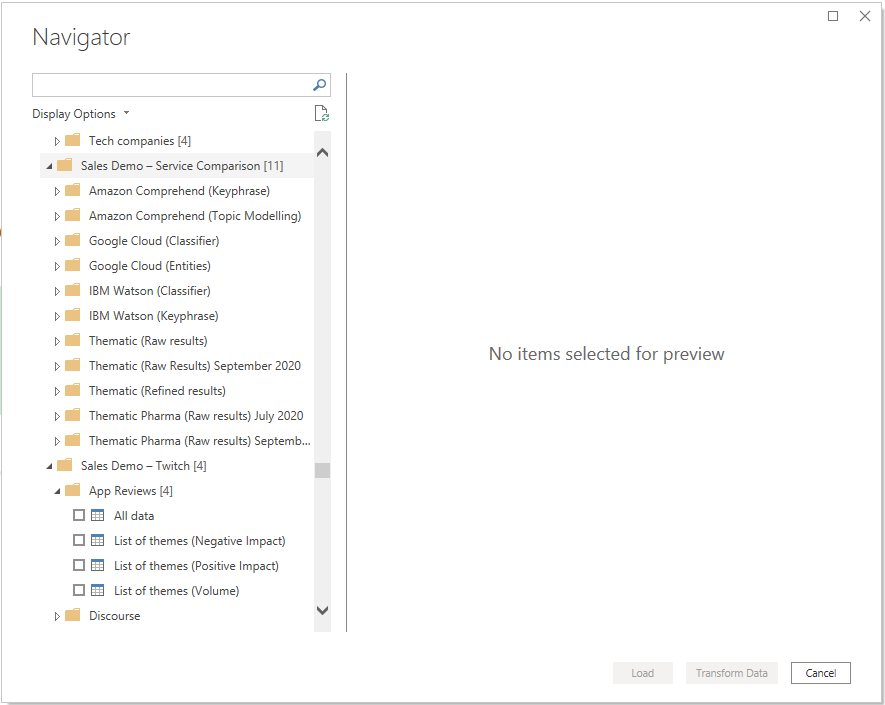
Task: Click the scroll up arrow in tree list
Action: click(x=322, y=152)
